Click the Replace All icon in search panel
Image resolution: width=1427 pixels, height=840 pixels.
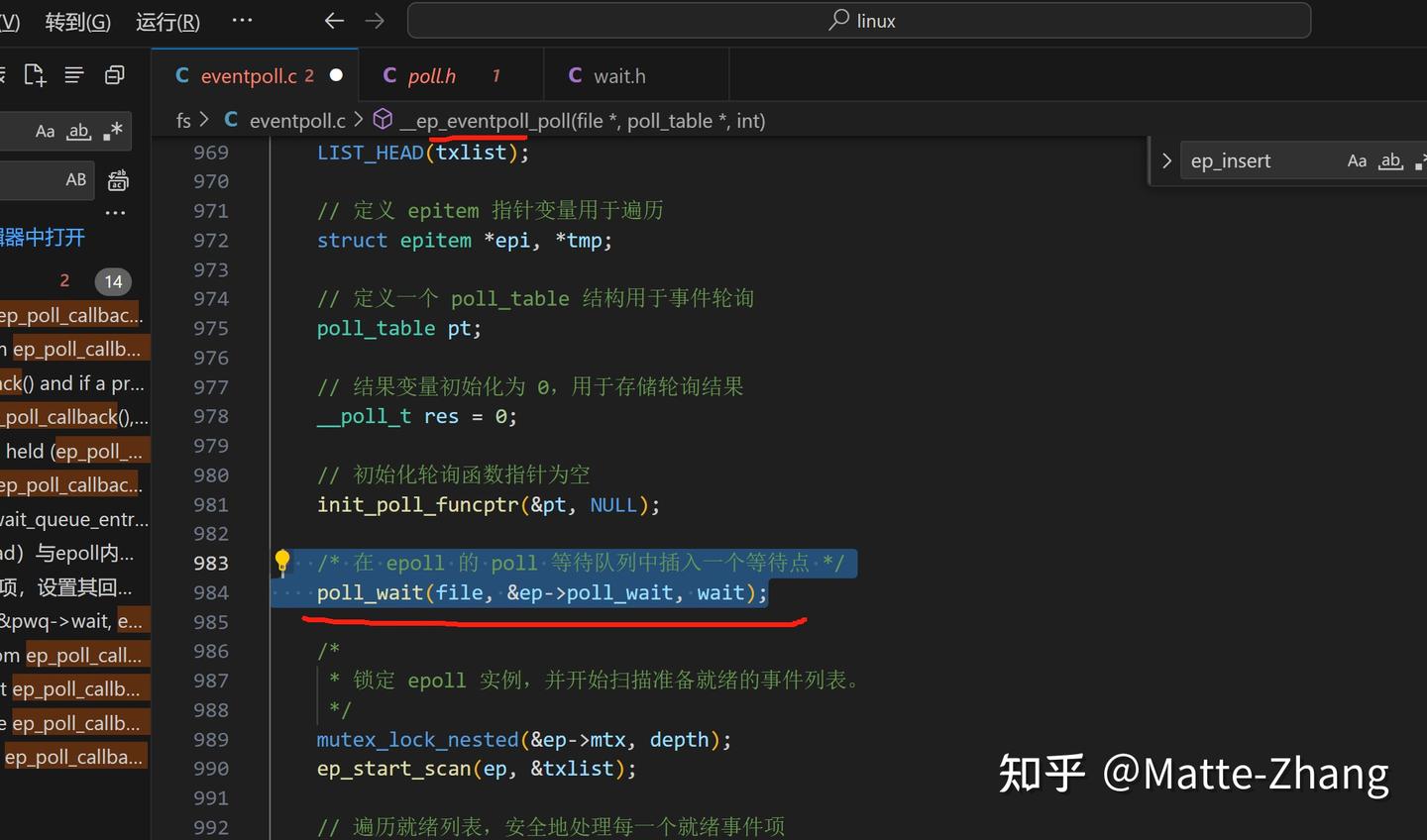pos(117,180)
